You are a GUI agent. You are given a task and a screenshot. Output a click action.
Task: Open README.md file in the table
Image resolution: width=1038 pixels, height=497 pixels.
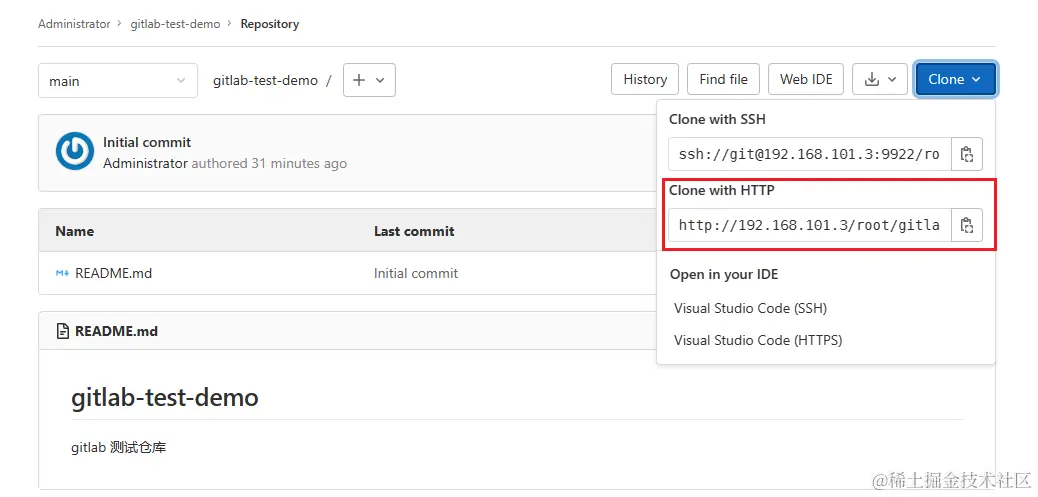point(113,273)
